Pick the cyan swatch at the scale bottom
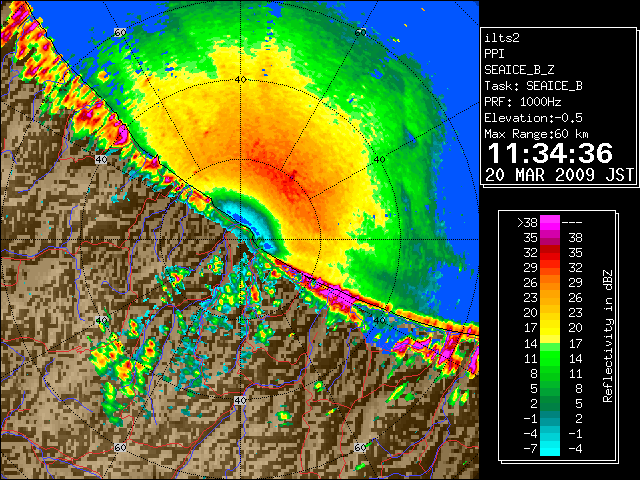This screenshot has height=480, width=640. 550,448
